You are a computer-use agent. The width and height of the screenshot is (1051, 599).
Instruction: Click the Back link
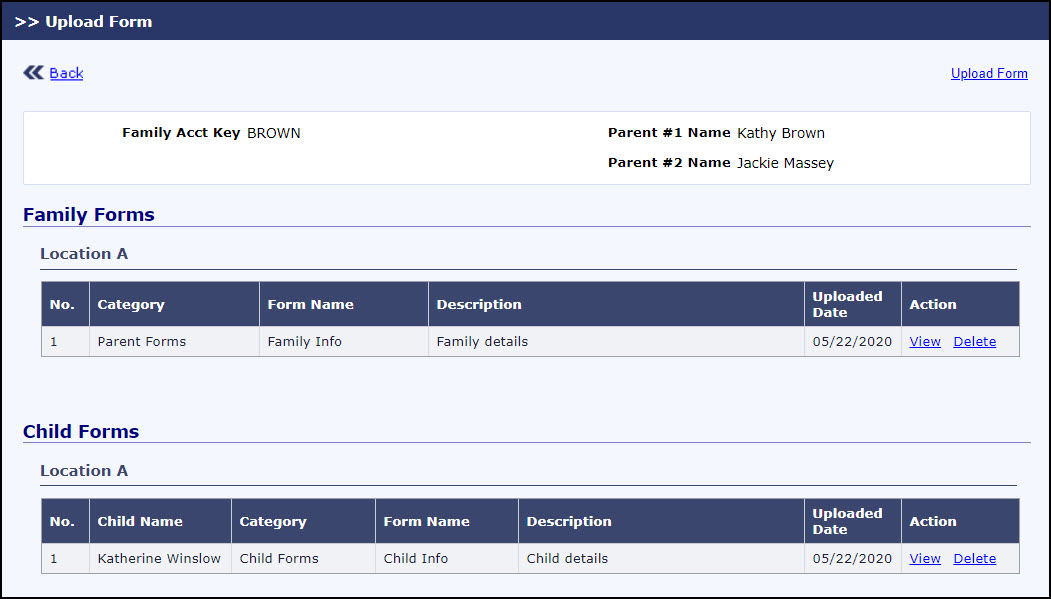66,73
